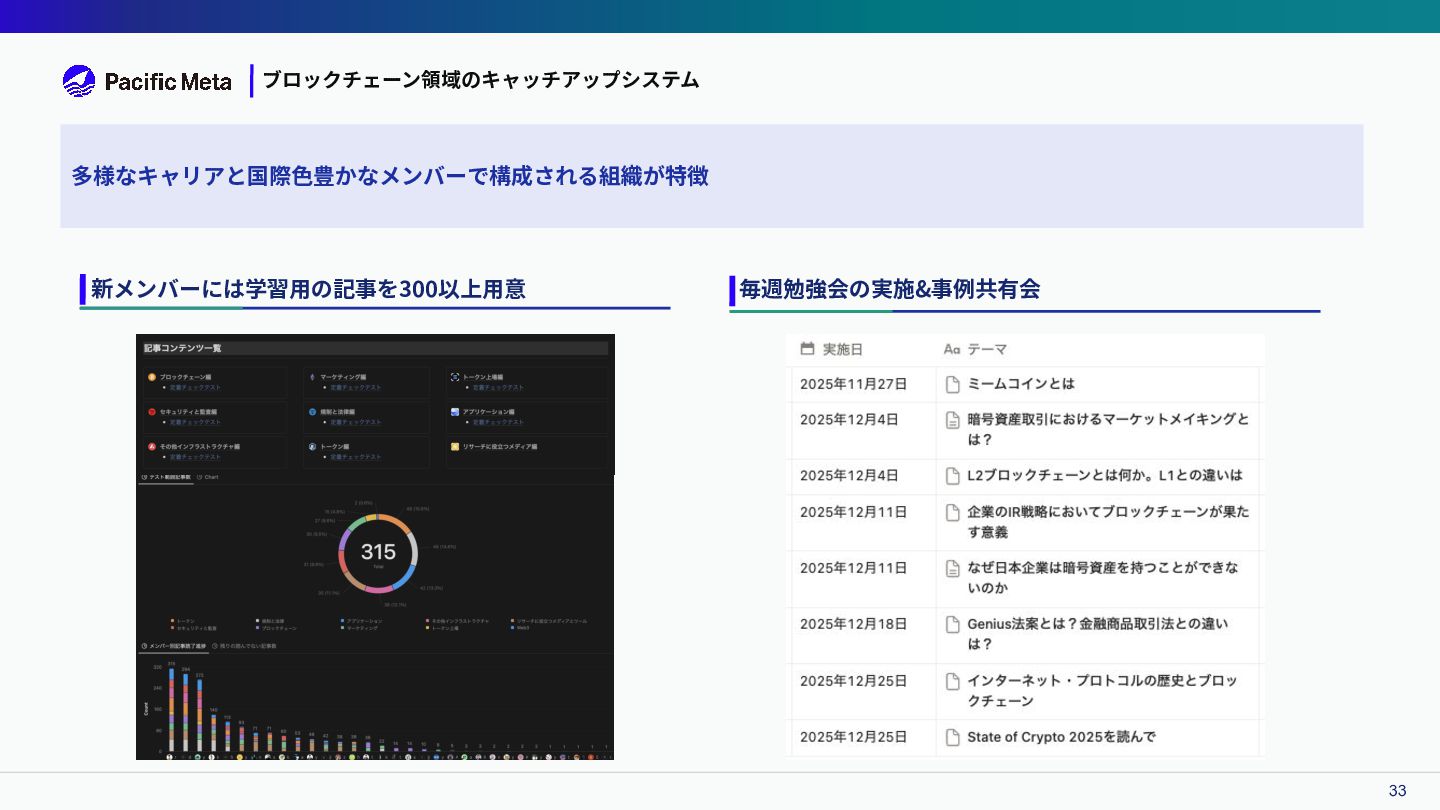This screenshot has height=810, width=1440.
Task: Click the 315 total in donut chart
Action: [378, 552]
